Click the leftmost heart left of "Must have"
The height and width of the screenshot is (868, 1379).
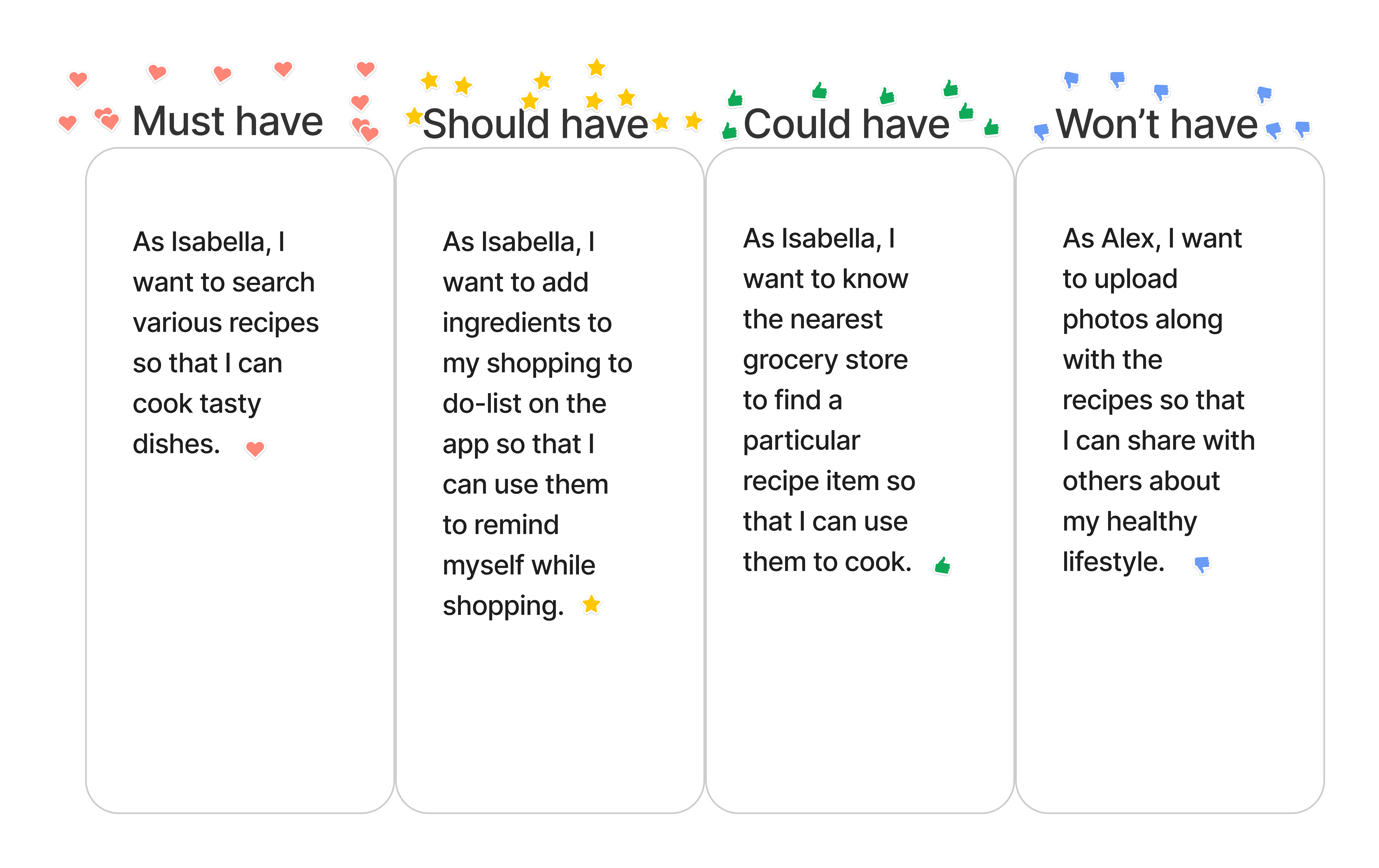pyautogui.click(x=68, y=123)
